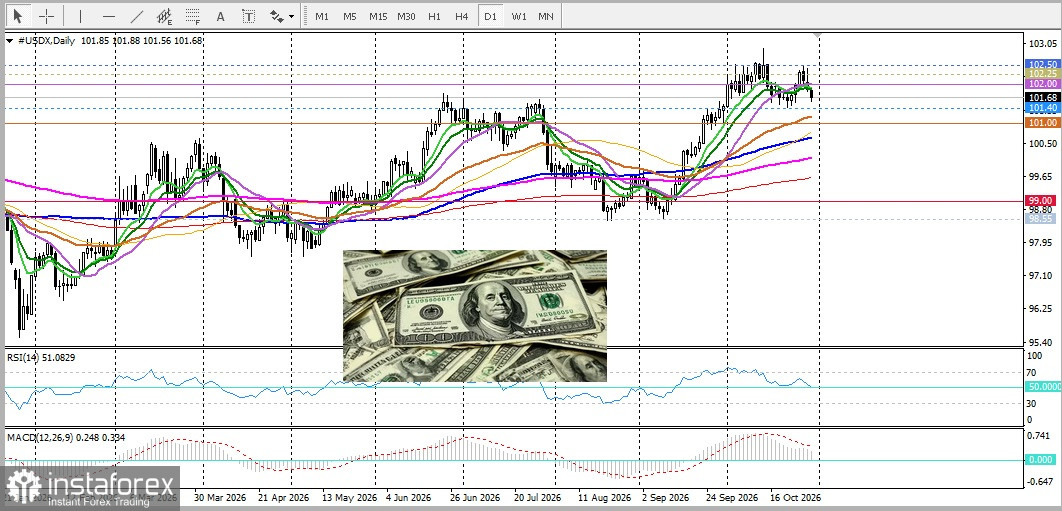This screenshot has width=1062, height=511.
Task: Click the 11 Aug 2026 date label
Action: click(x=607, y=497)
